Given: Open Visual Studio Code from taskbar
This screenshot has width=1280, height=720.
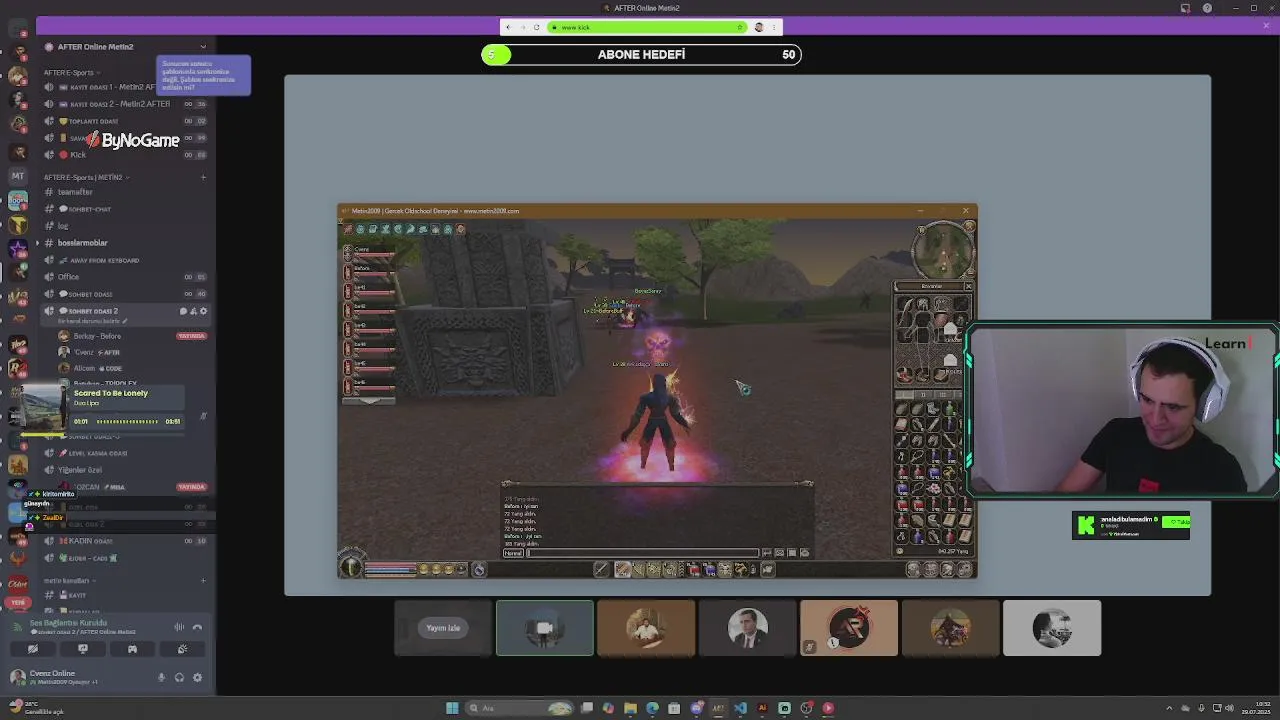Looking at the screenshot, I should point(740,708).
